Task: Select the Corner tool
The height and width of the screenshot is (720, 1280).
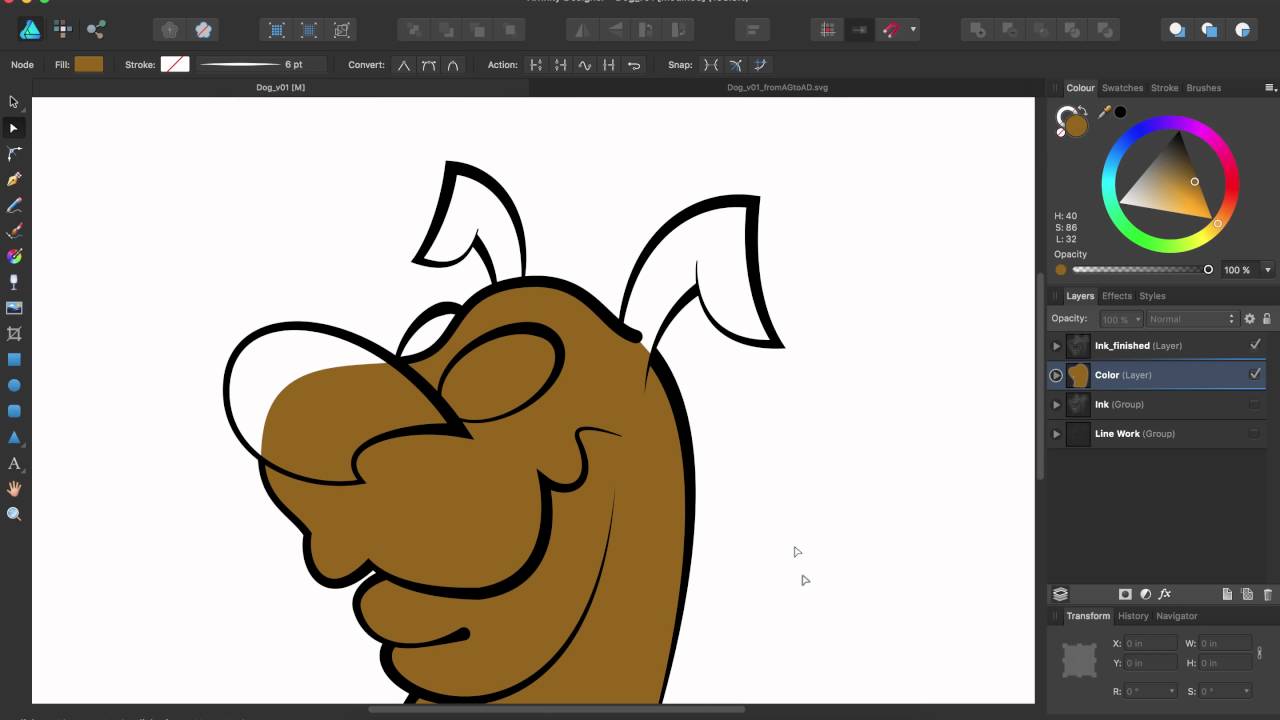Action: [14, 154]
